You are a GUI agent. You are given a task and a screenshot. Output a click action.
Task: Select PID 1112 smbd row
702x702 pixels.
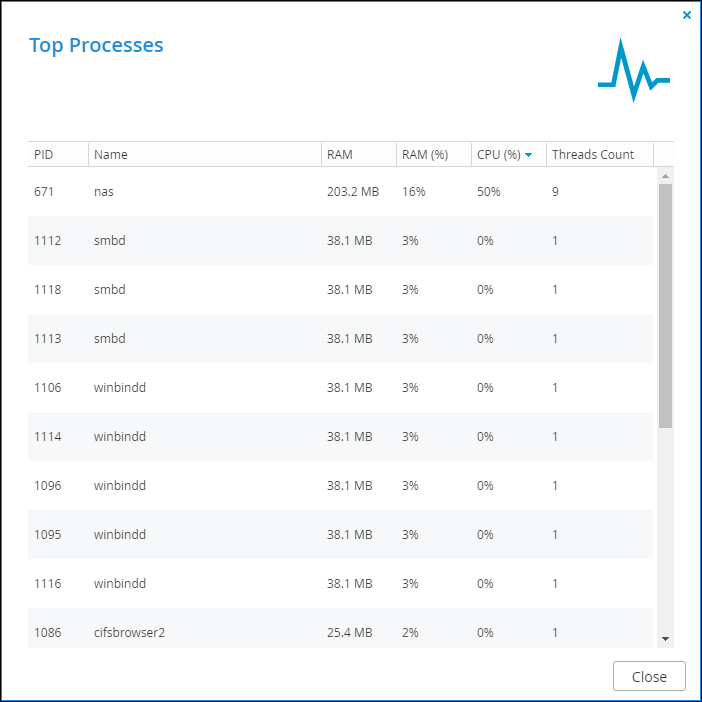(340, 240)
